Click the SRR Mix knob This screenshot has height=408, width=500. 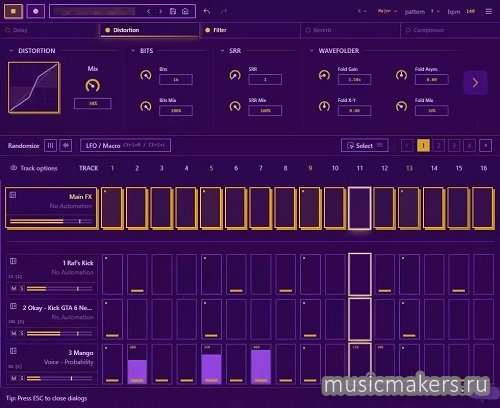(x=235, y=106)
